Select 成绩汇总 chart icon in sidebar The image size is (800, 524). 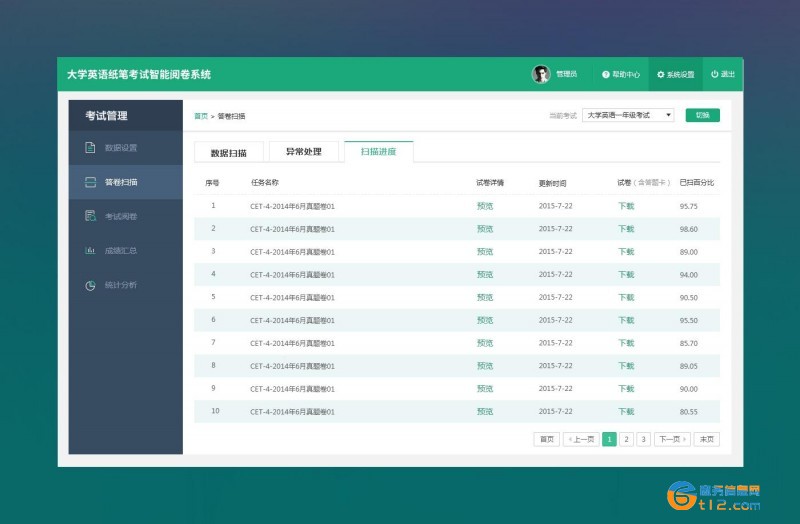pos(90,250)
